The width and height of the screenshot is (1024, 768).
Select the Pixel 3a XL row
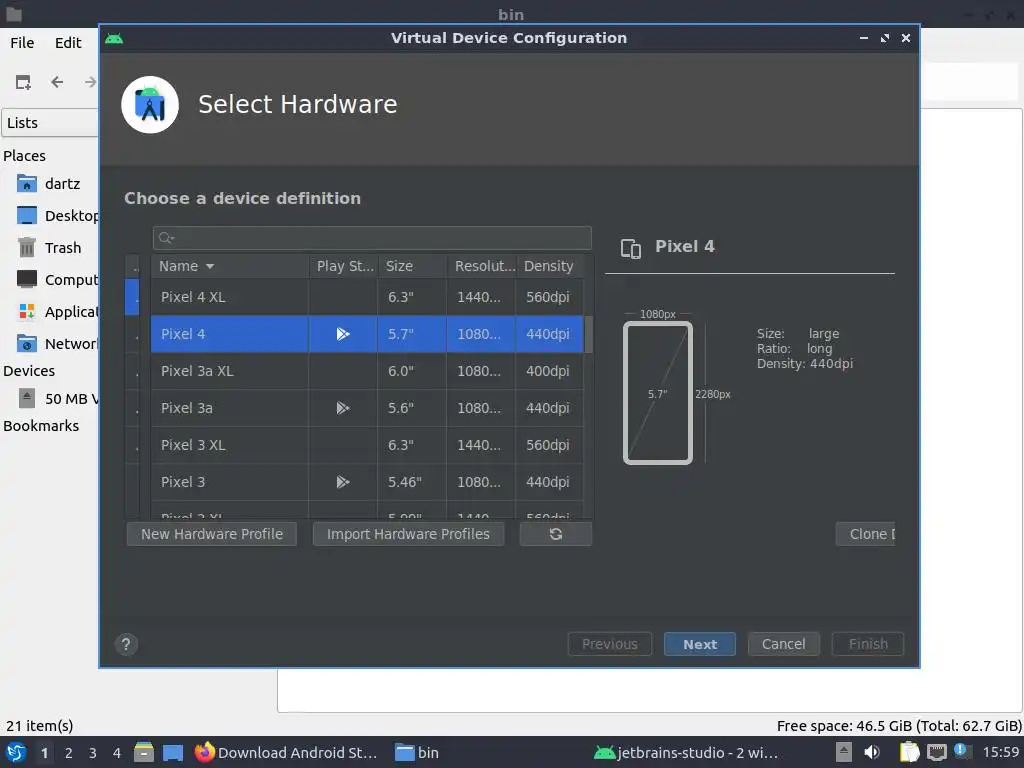coord(367,371)
